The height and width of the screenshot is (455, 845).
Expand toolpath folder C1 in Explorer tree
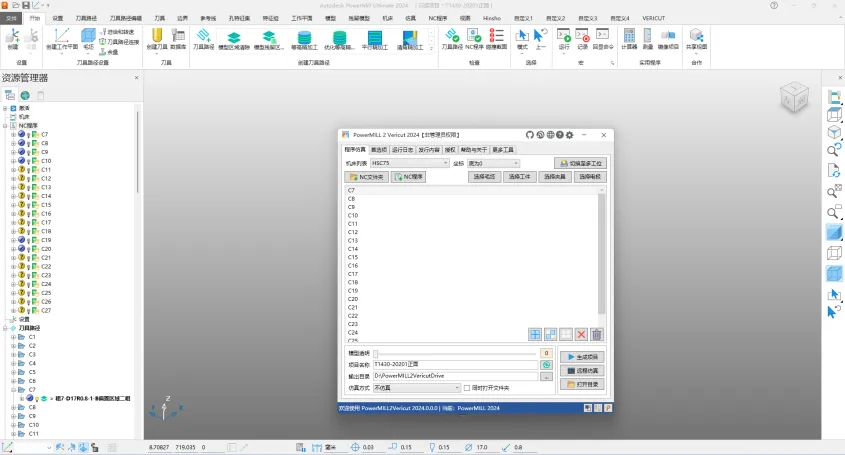[x=13, y=337]
